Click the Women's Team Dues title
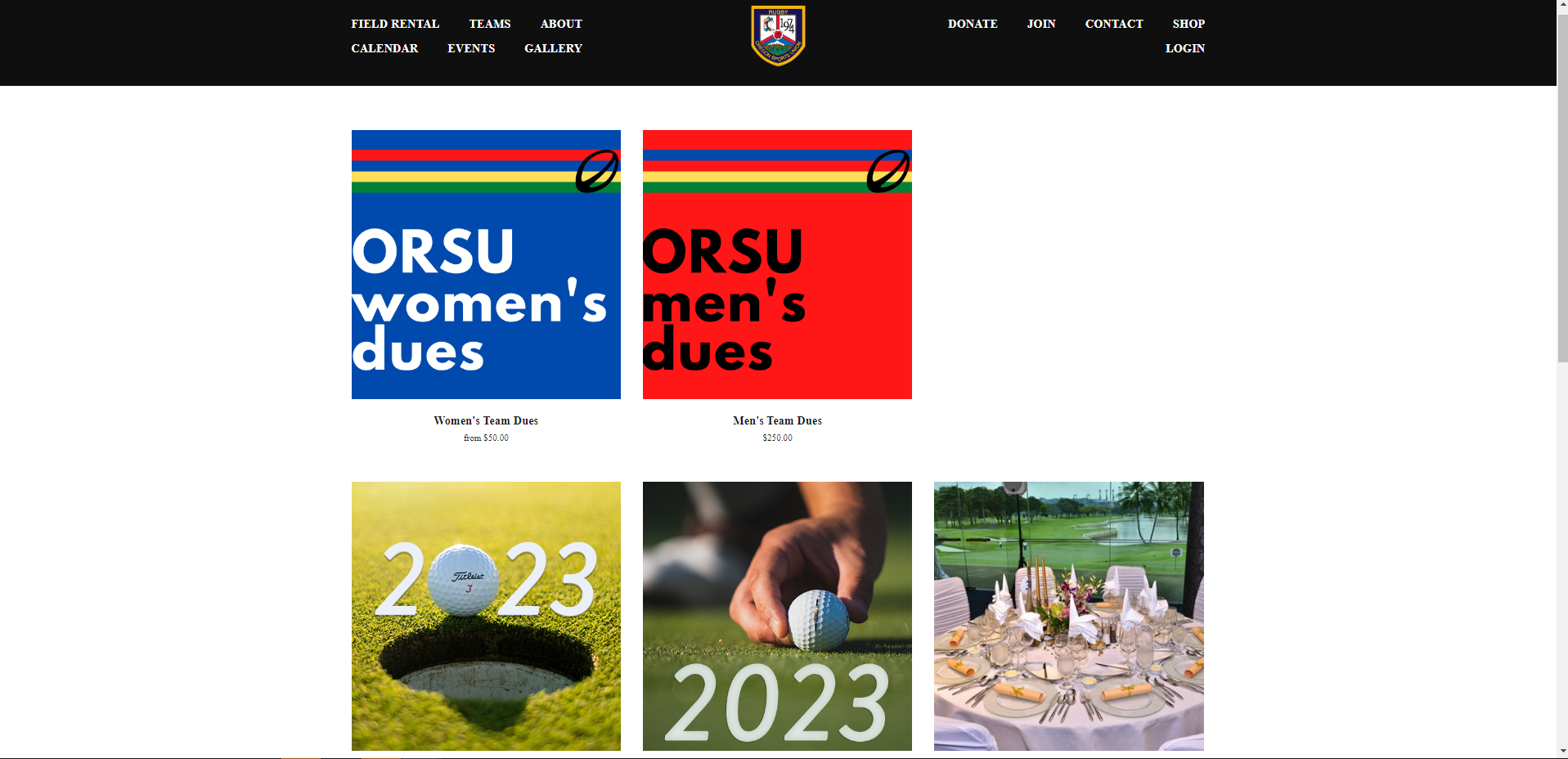 pos(486,420)
